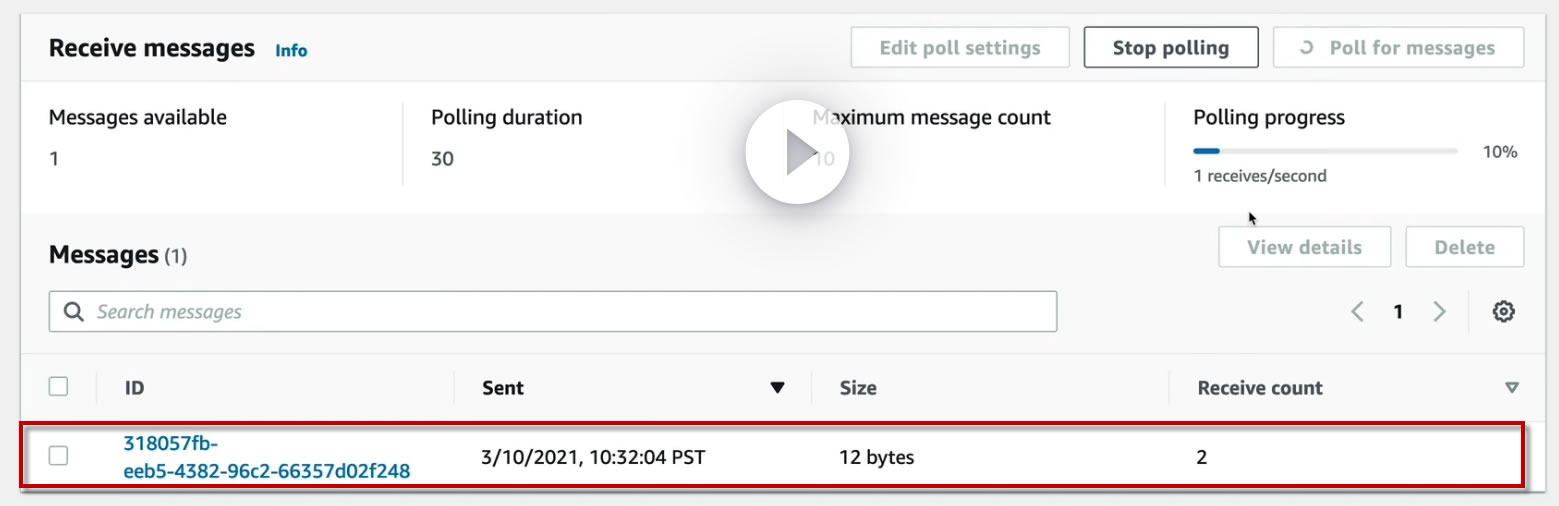Select all messages with the header checkbox
Image resolution: width=1559 pixels, height=506 pixels.
[59, 387]
